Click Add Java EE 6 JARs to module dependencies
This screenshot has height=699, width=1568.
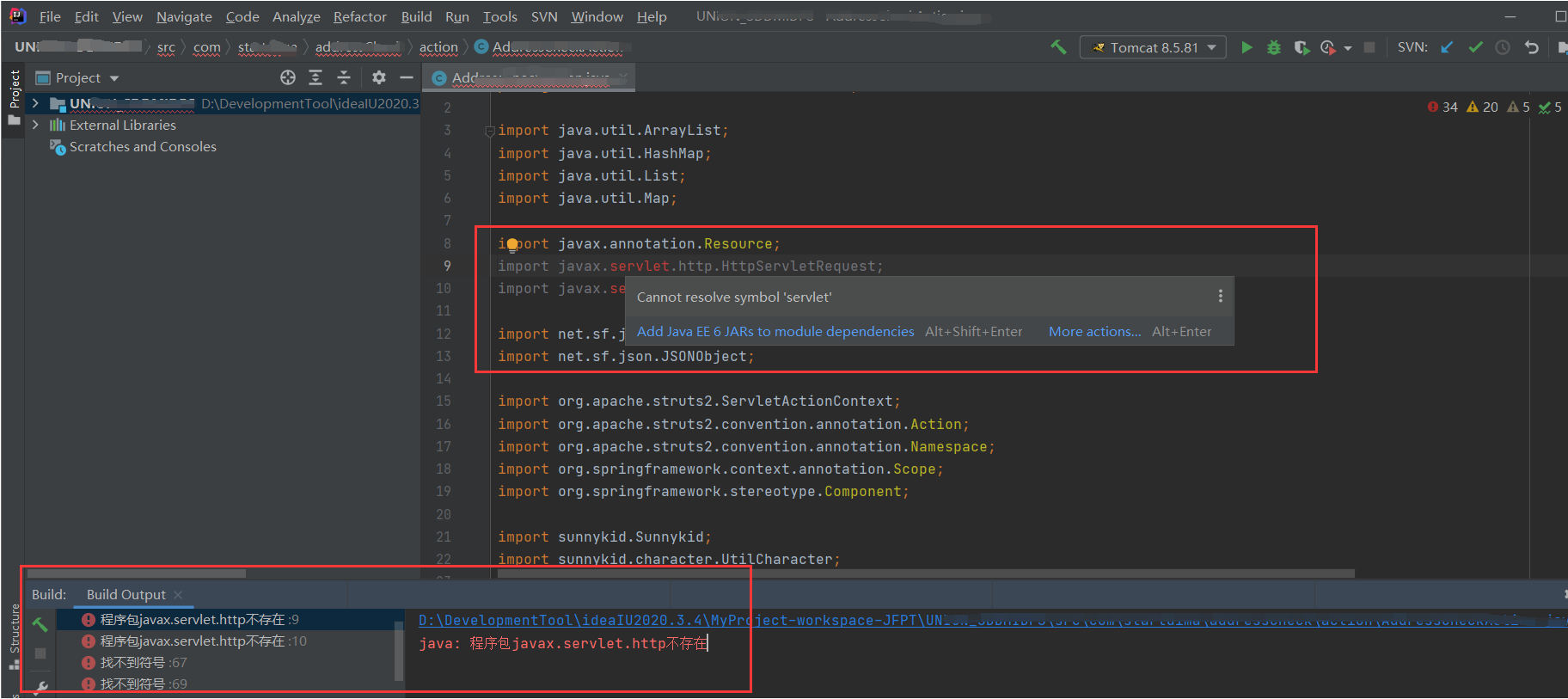[775, 331]
